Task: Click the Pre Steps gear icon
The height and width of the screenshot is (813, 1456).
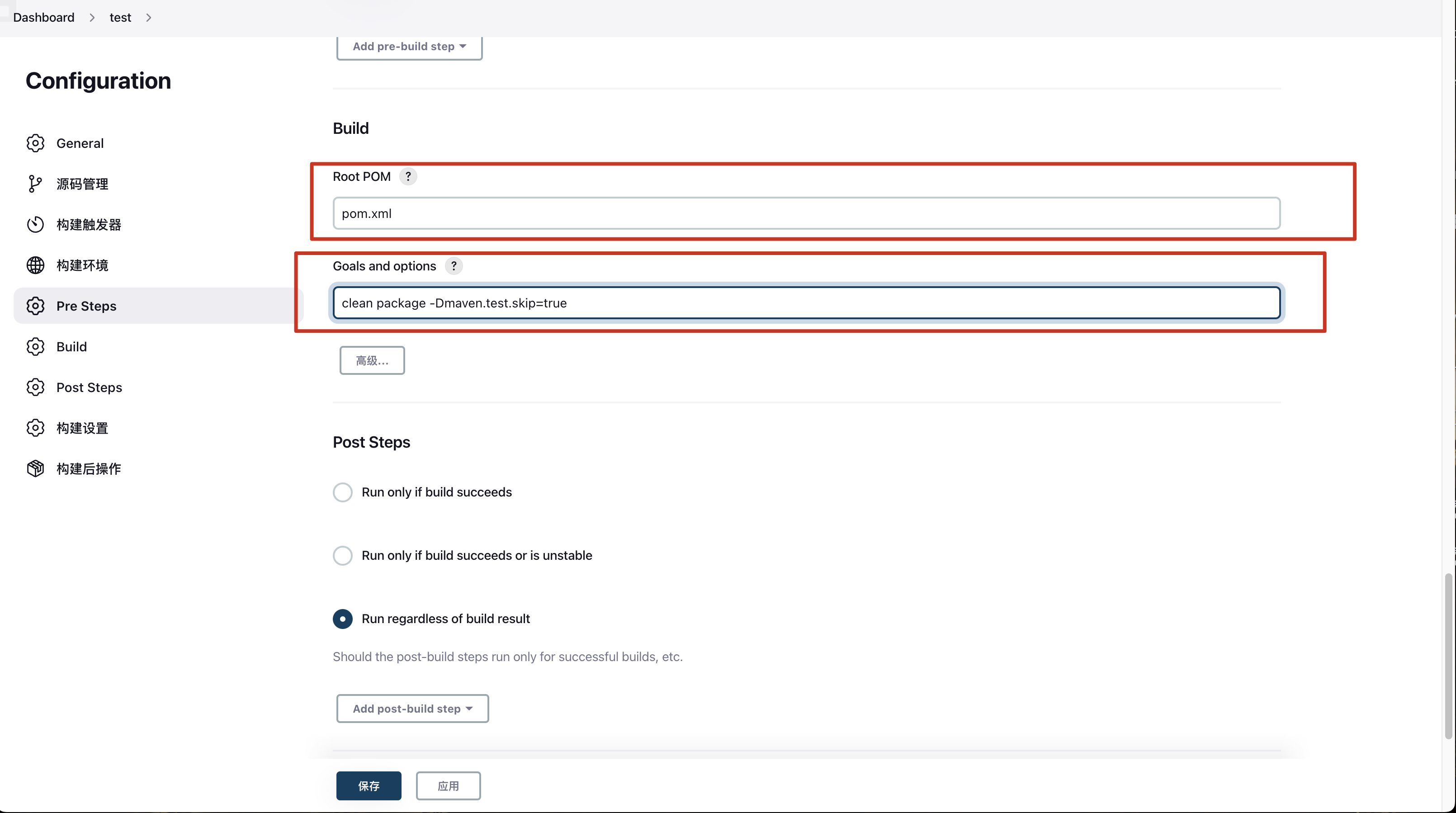Action: click(x=35, y=306)
